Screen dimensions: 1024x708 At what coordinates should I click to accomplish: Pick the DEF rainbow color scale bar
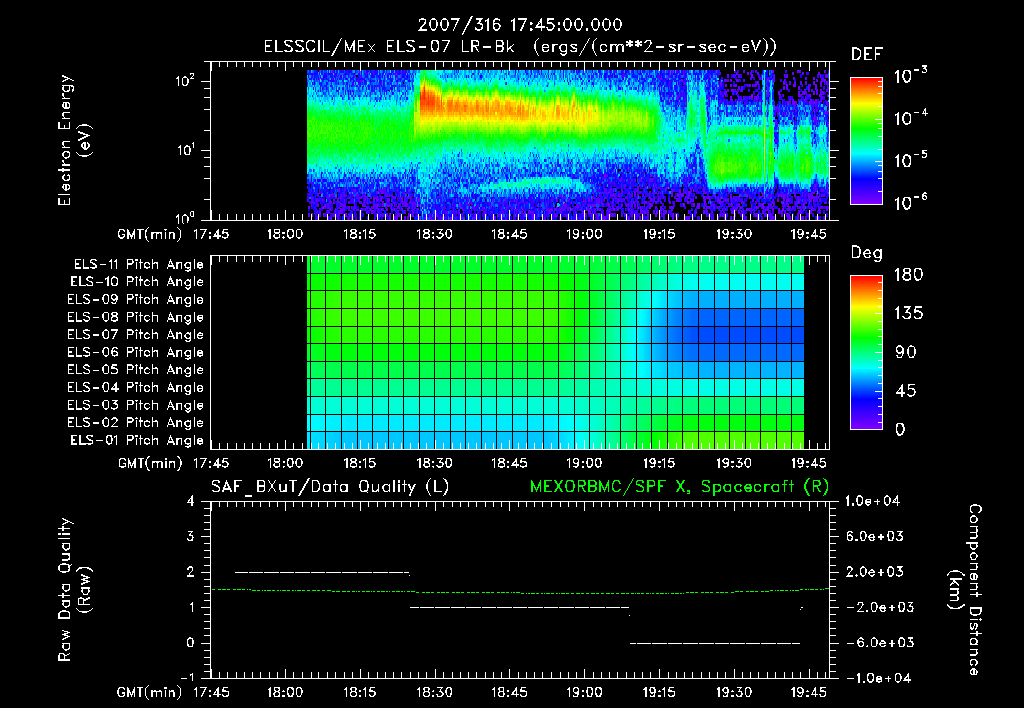pyautogui.click(x=866, y=141)
